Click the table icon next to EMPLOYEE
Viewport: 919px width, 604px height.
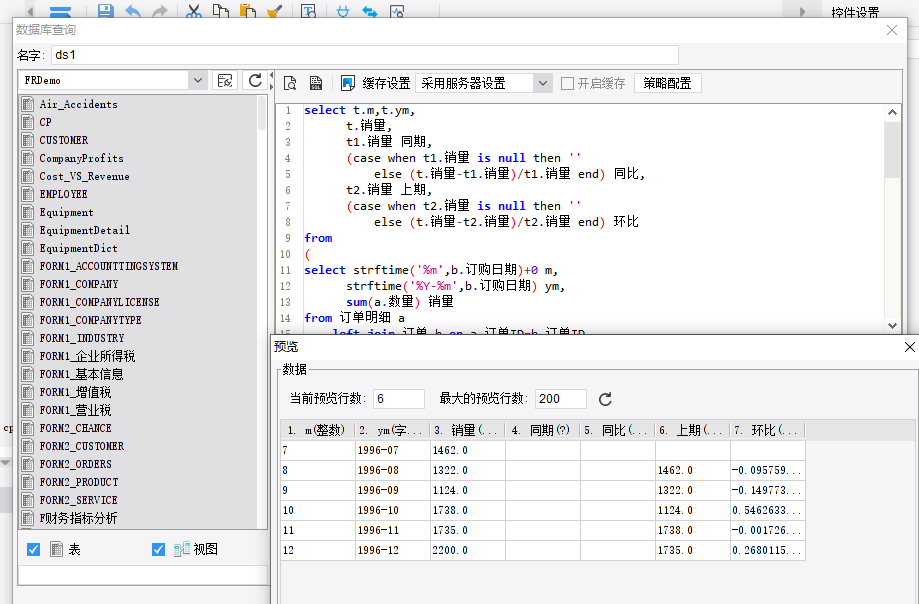point(28,194)
